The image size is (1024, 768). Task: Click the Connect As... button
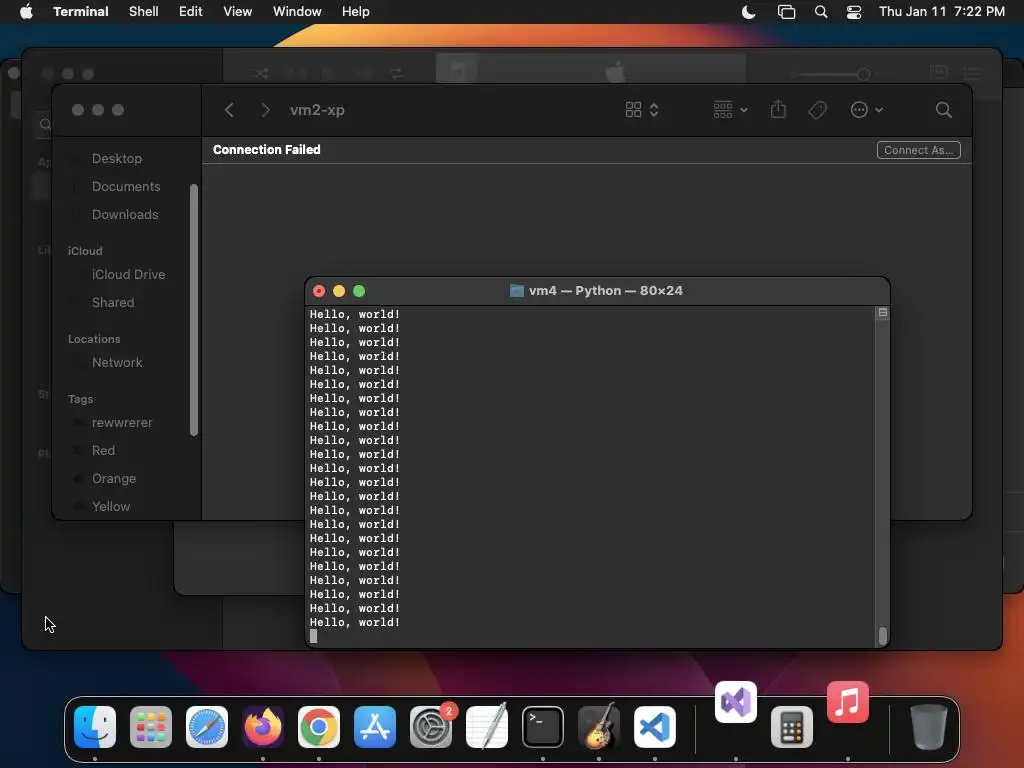(918, 150)
